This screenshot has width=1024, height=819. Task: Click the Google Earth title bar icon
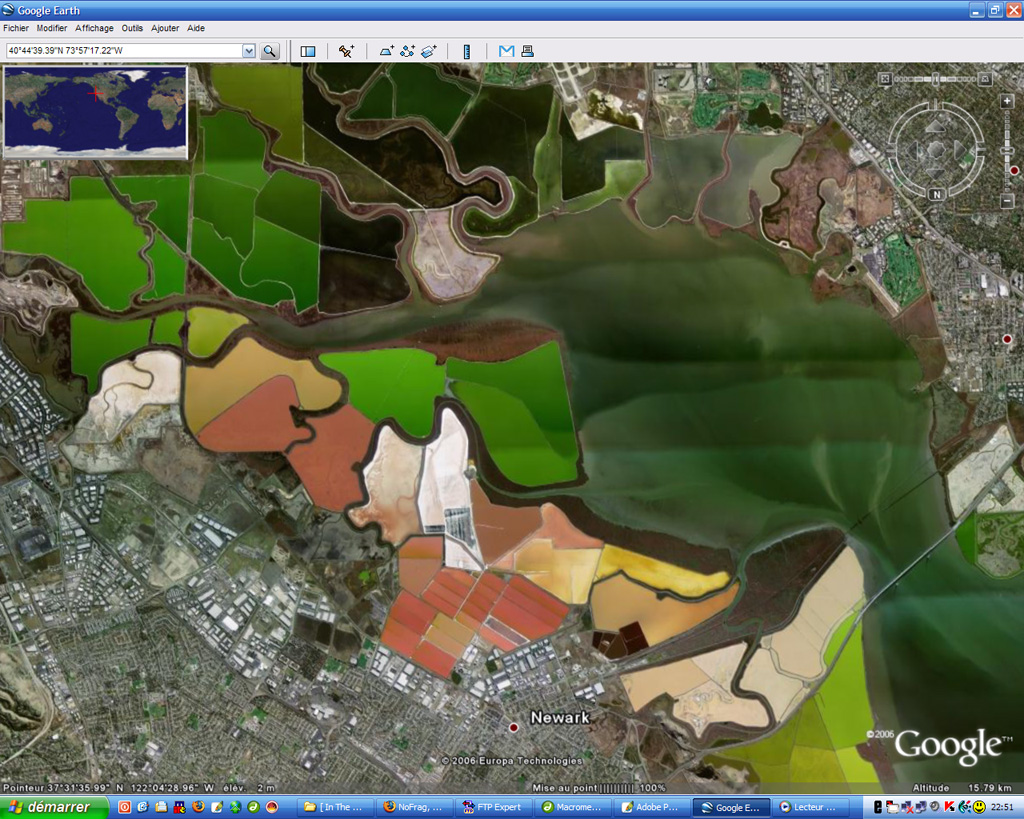pos(8,10)
